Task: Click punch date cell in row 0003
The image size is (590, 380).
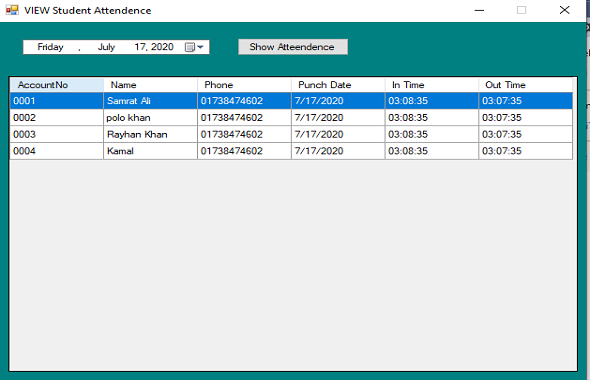Action: (x=338, y=134)
